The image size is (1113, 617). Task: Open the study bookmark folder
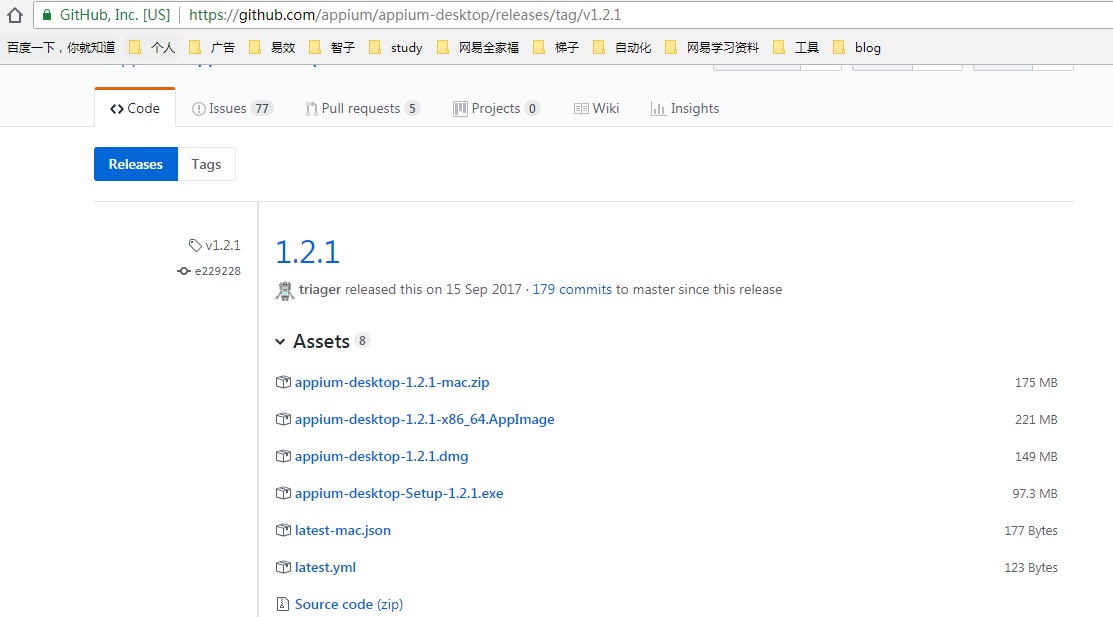coord(395,48)
